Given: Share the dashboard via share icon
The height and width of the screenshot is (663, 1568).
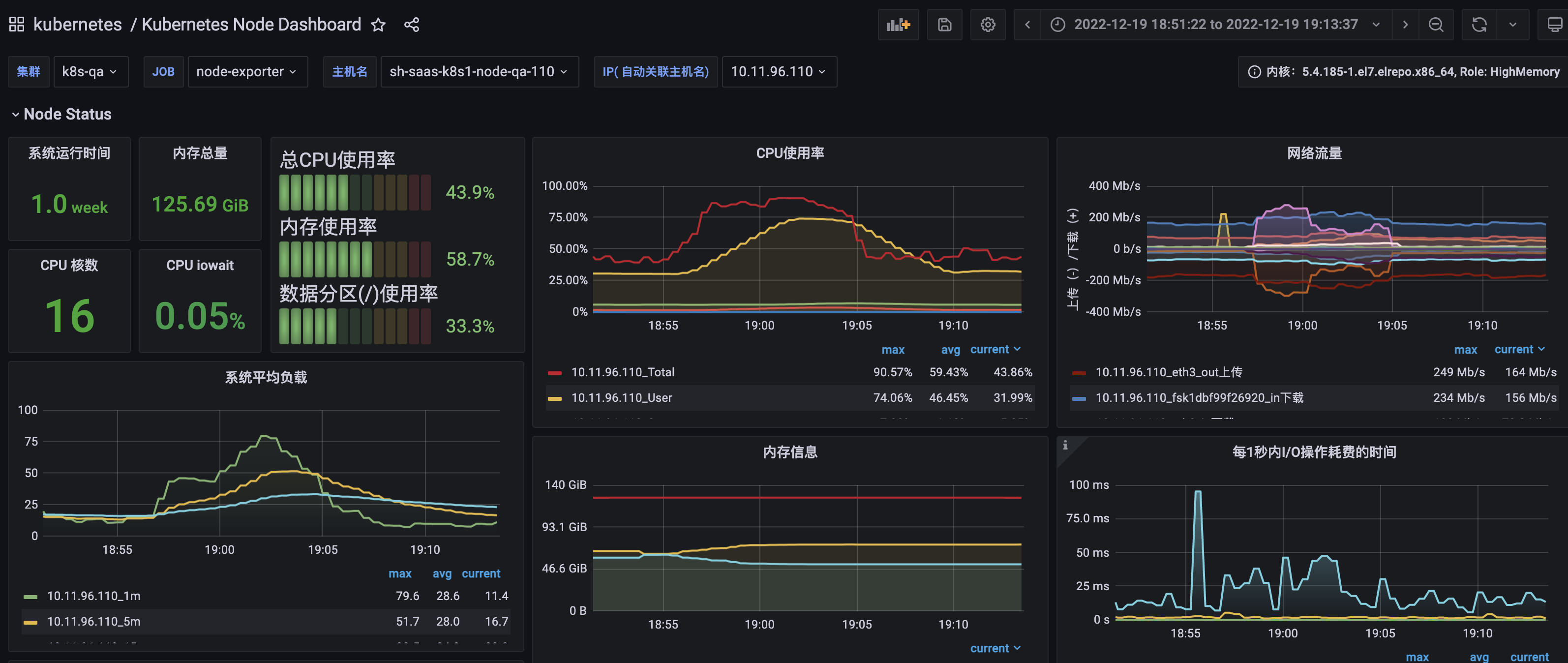Looking at the screenshot, I should click(412, 25).
